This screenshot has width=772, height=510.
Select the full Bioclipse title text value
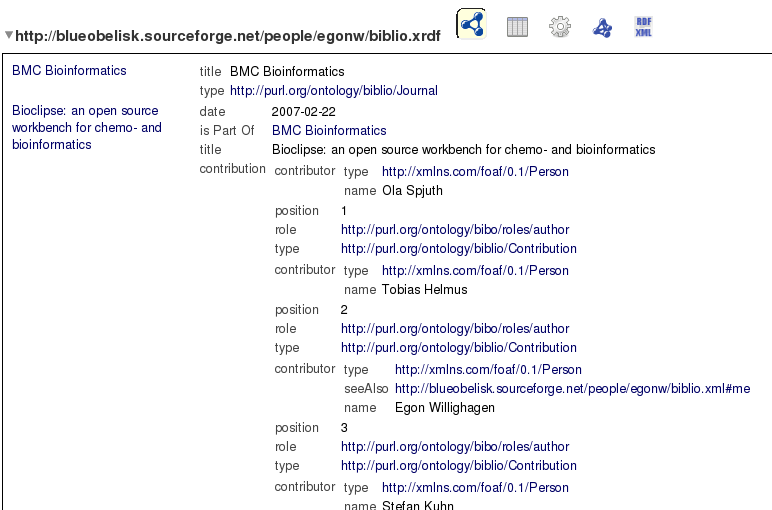pos(463,150)
